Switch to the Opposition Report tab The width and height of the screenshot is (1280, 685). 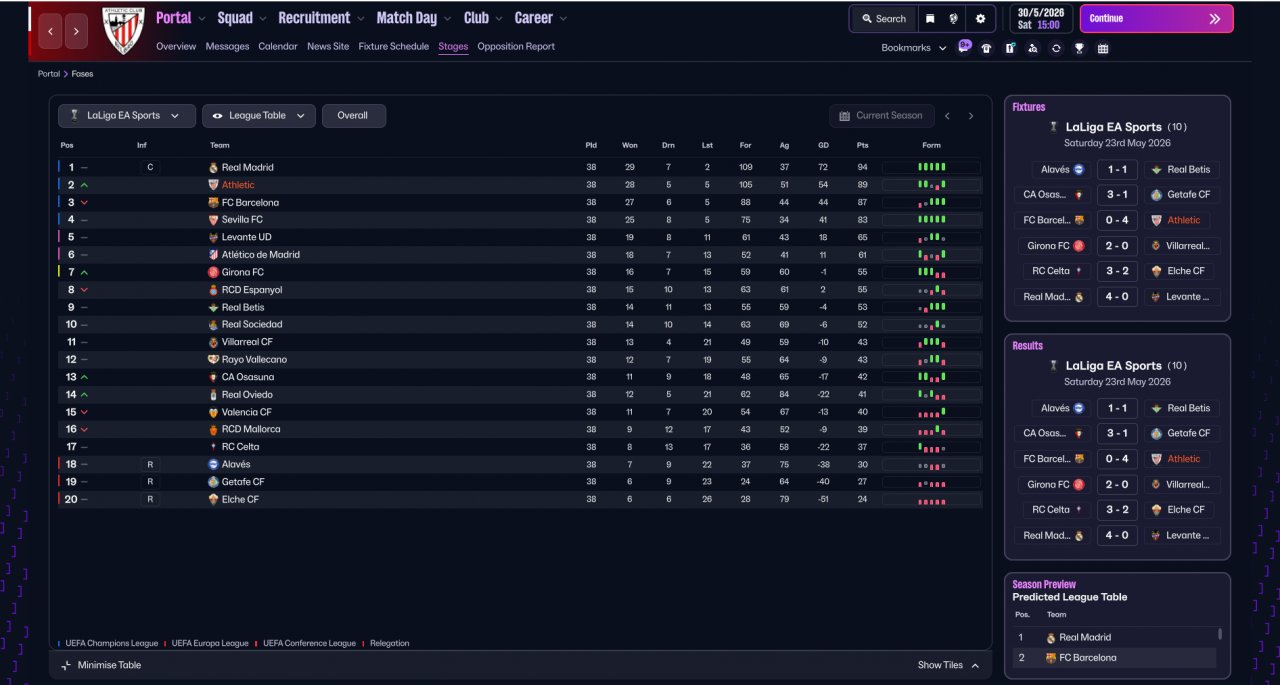tap(516, 46)
